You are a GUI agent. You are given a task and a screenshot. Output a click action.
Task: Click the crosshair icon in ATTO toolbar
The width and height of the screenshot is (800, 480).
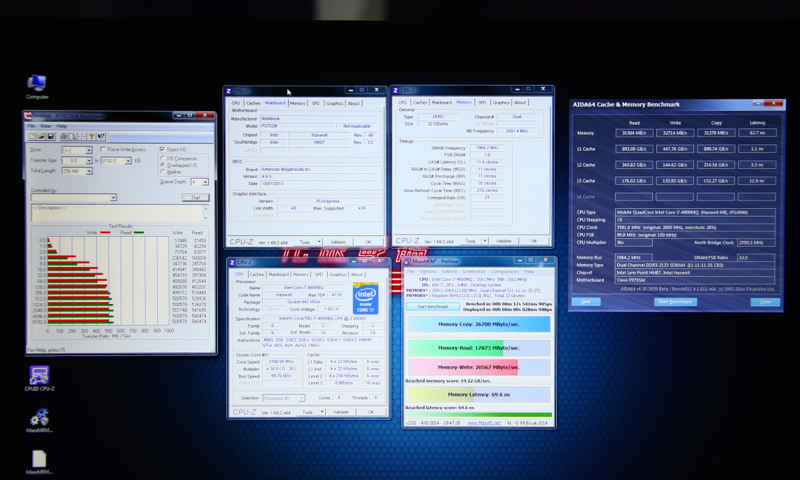tap(82, 136)
